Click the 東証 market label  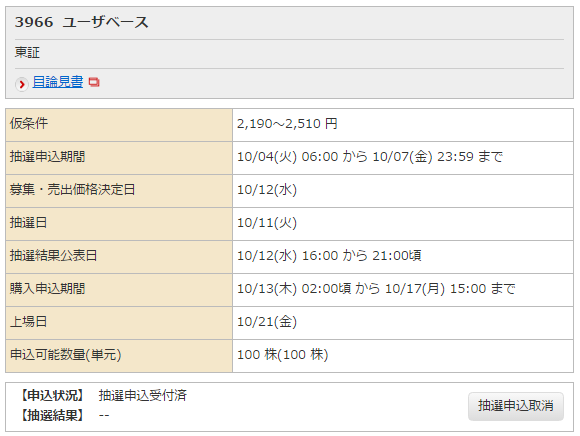[x=27, y=53]
